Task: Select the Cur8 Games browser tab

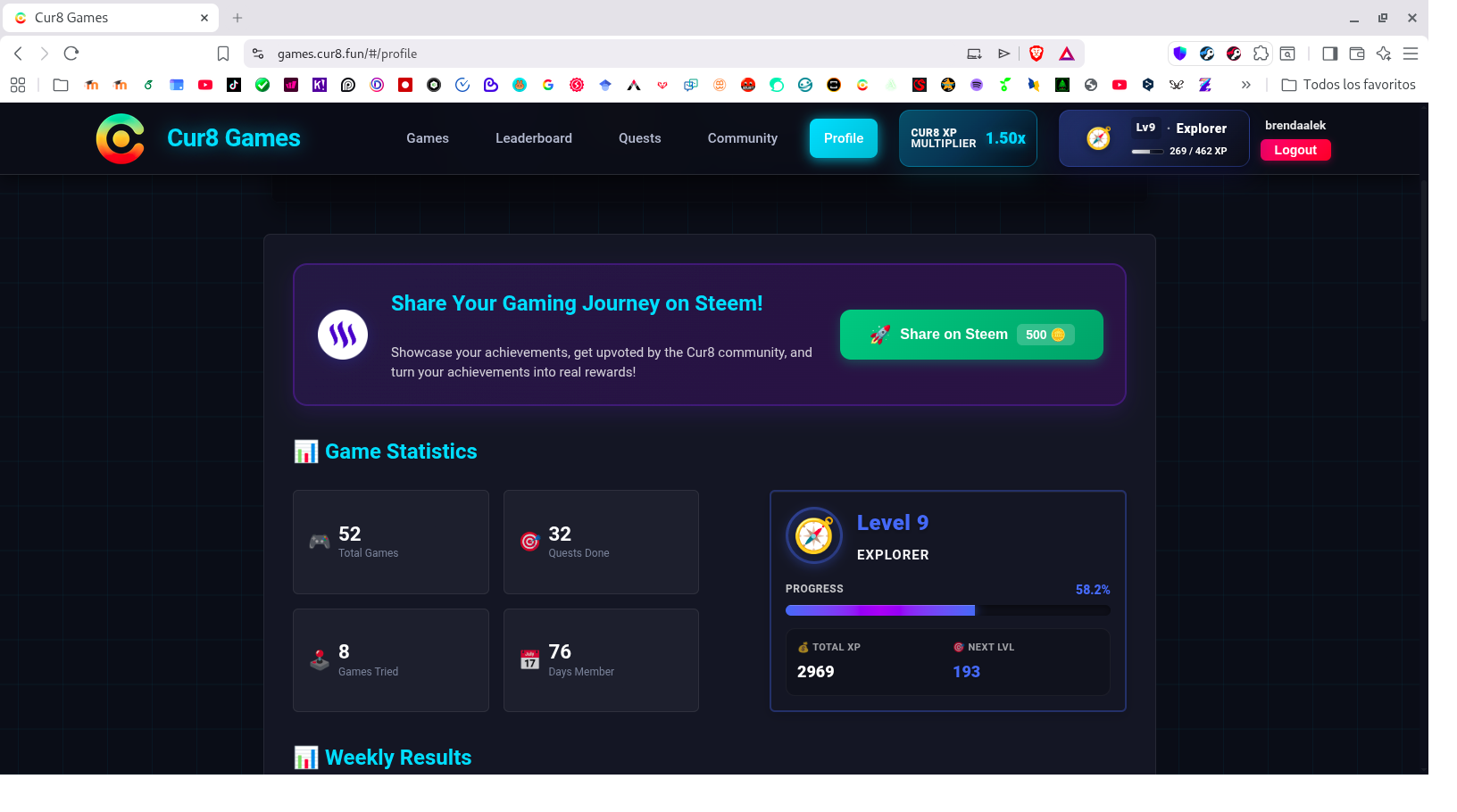Action: 112,18
